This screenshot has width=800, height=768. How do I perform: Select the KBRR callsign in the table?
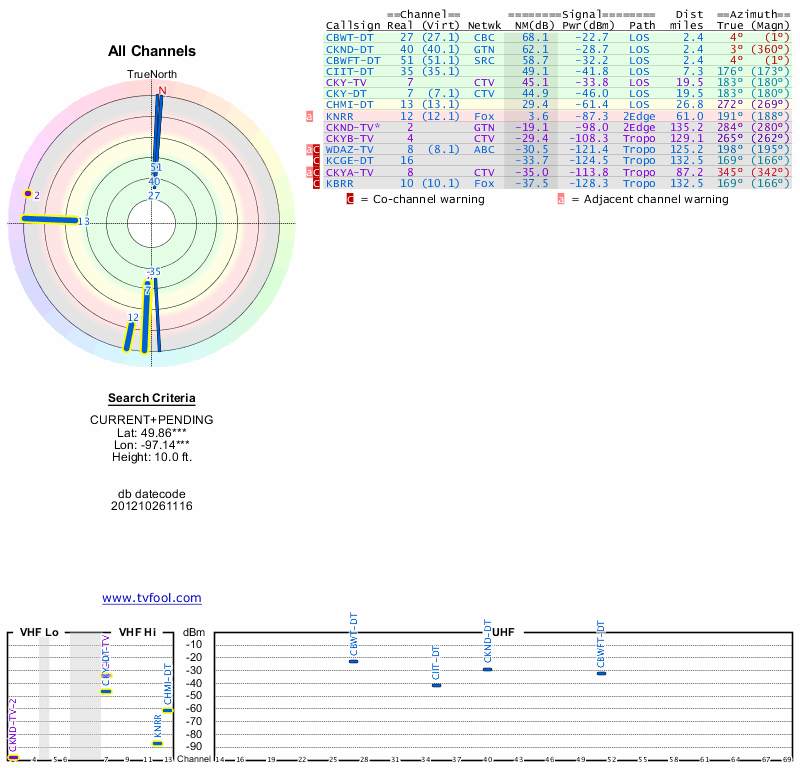(x=339, y=183)
